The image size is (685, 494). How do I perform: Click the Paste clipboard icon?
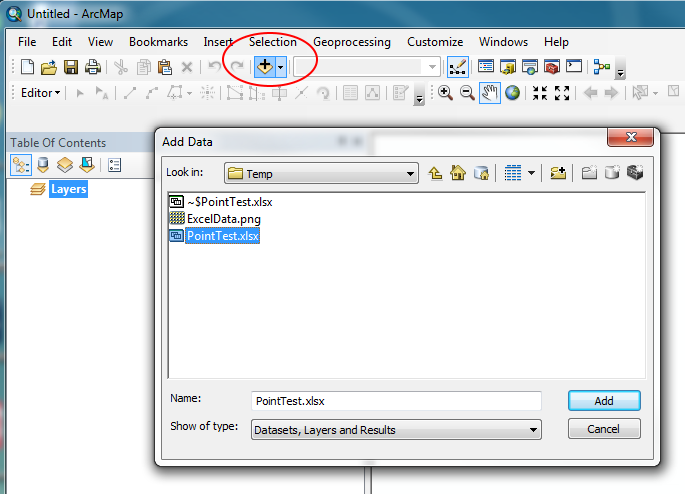tap(165, 67)
